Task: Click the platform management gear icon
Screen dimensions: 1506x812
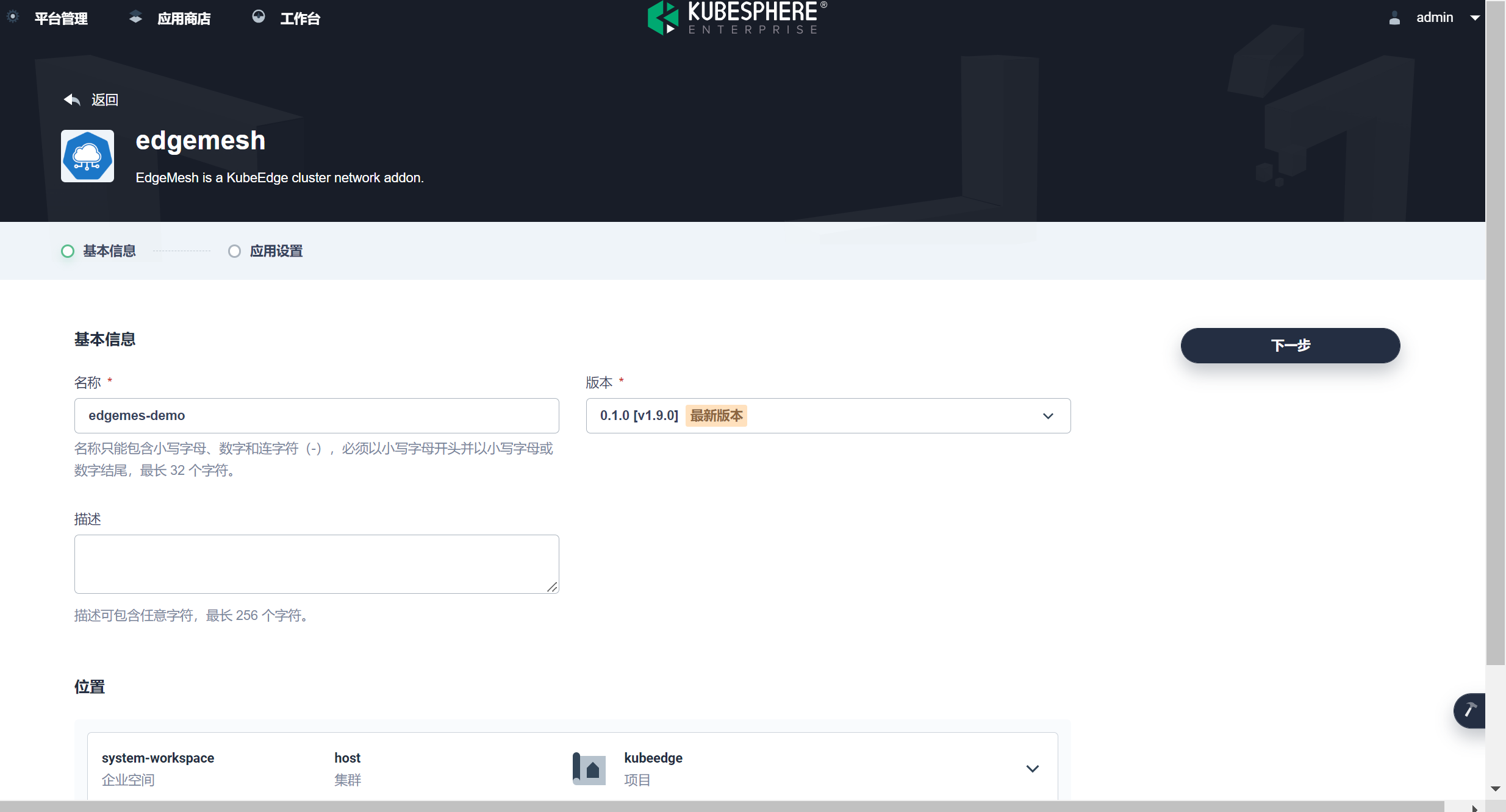Action: pyautogui.click(x=13, y=17)
